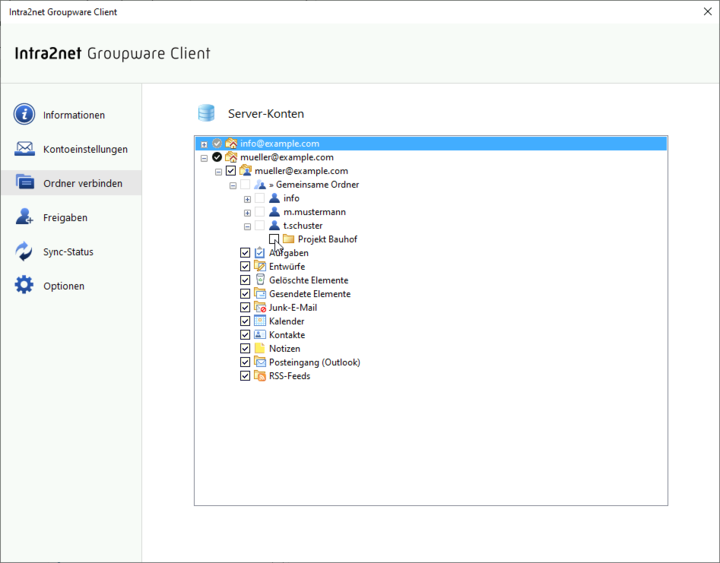Uncheck the Gelöschte Elemente checkbox
This screenshot has height=563, width=720.
click(245, 280)
